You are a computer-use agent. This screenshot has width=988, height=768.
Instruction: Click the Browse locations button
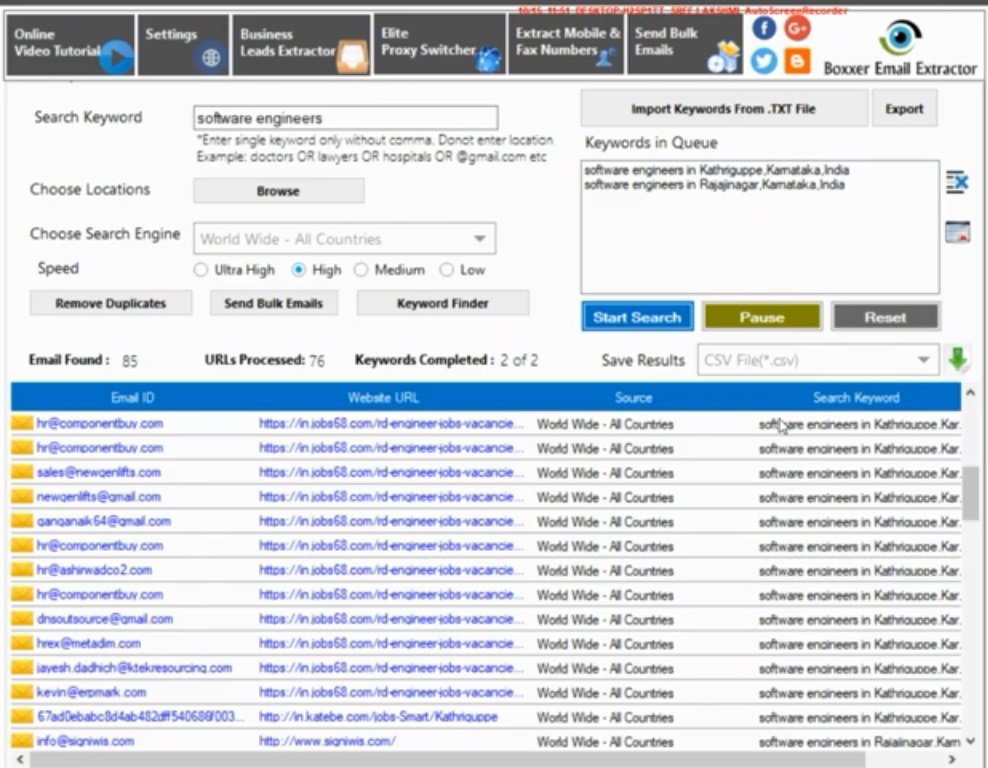tap(279, 191)
